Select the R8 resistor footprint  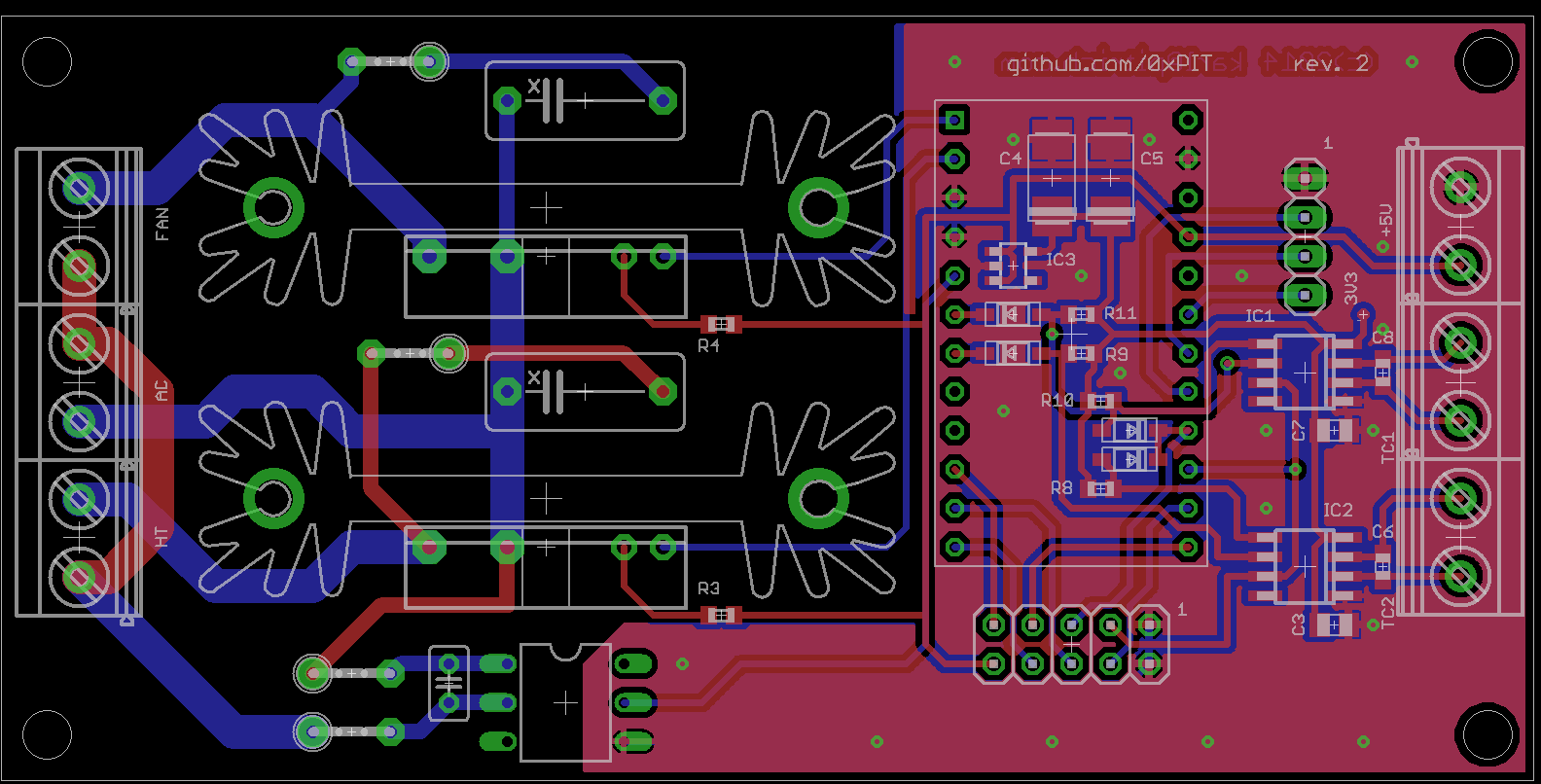pyautogui.click(x=1100, y=488)
